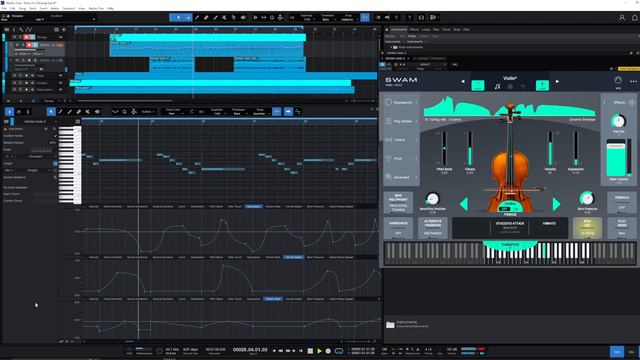Viewport: 640px width, 360px height.
Task: Open the File menu
Action: 4,8
